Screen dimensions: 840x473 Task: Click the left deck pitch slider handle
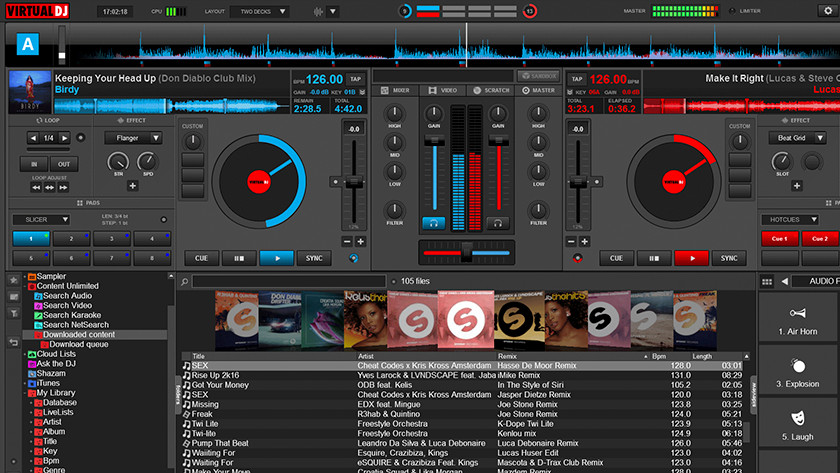point(354,182)
